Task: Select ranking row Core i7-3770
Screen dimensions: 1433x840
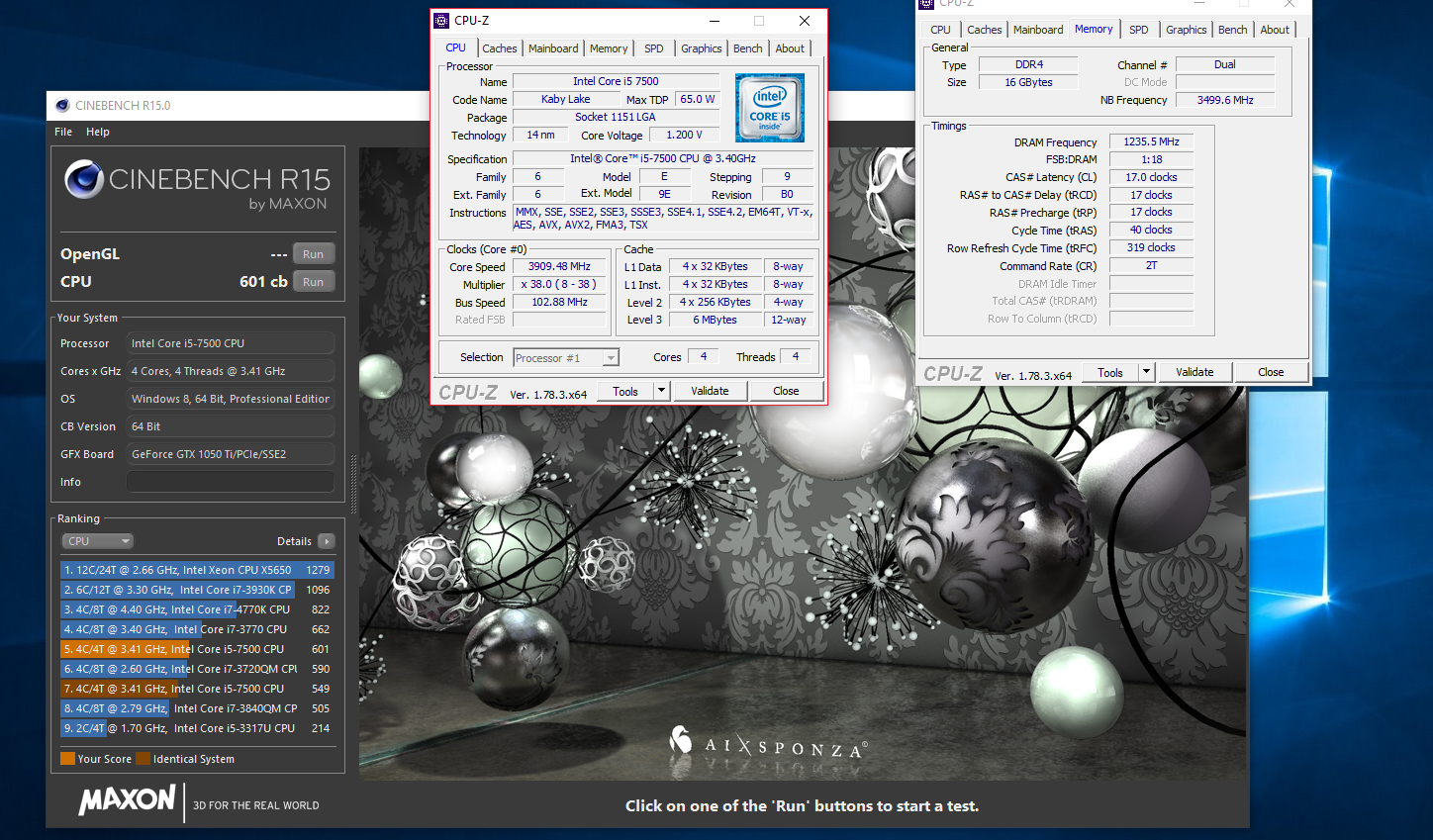Action: (x=197, y=629)
